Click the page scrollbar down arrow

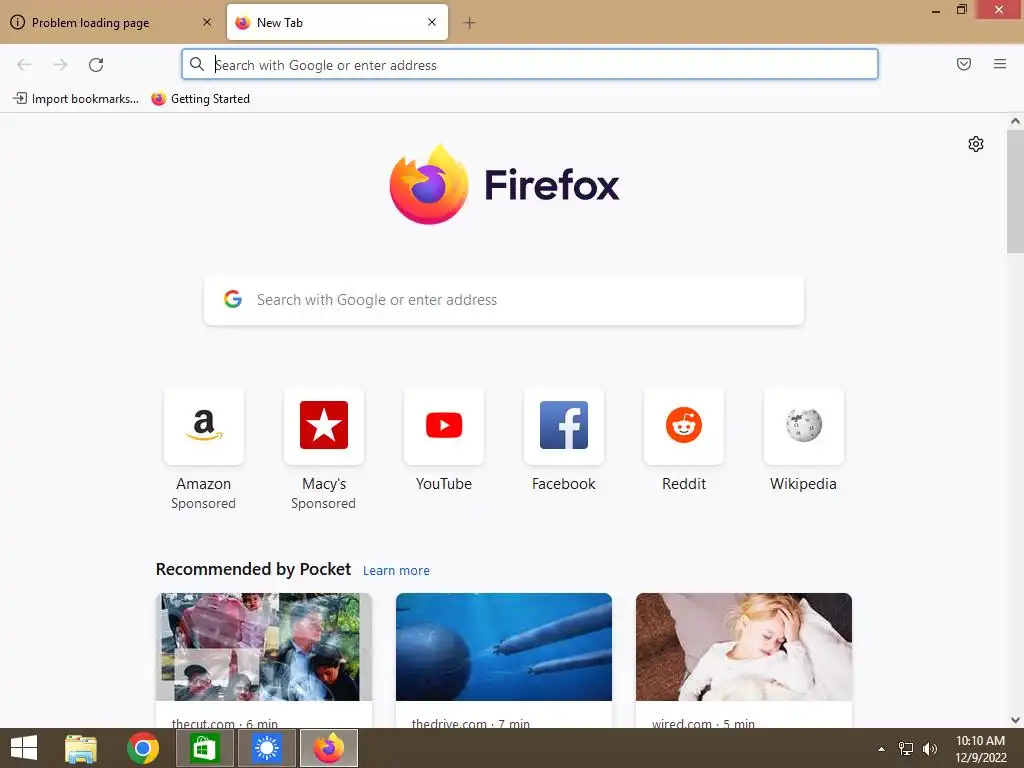(1015, 720)
